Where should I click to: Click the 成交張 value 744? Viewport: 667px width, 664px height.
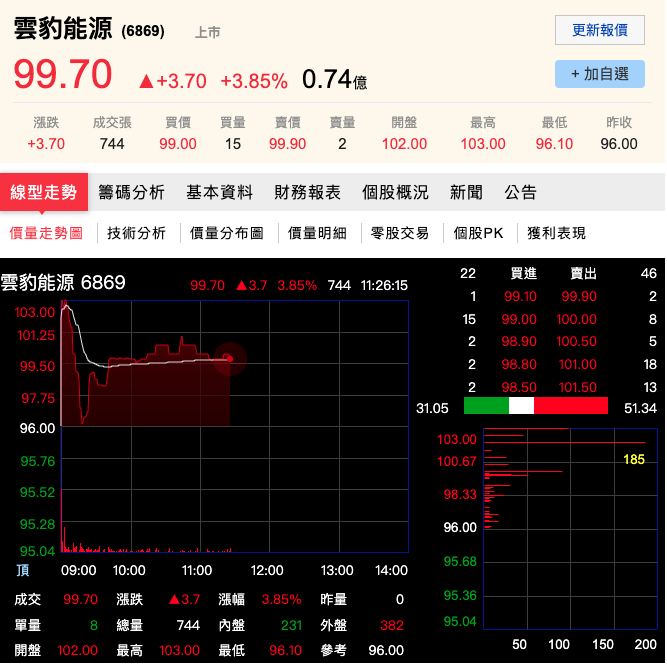112,144
